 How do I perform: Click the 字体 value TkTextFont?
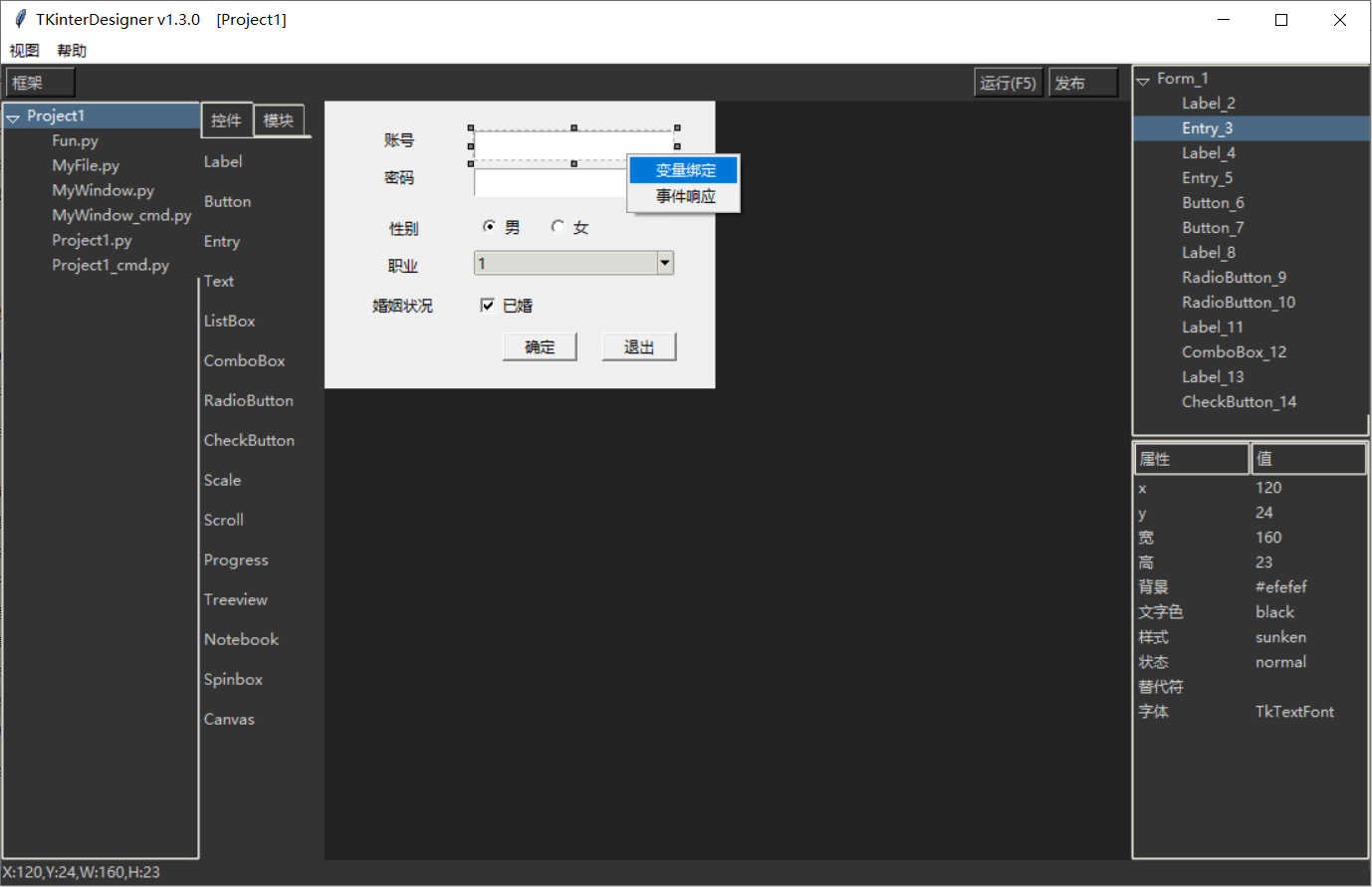tap(1294, 712)
